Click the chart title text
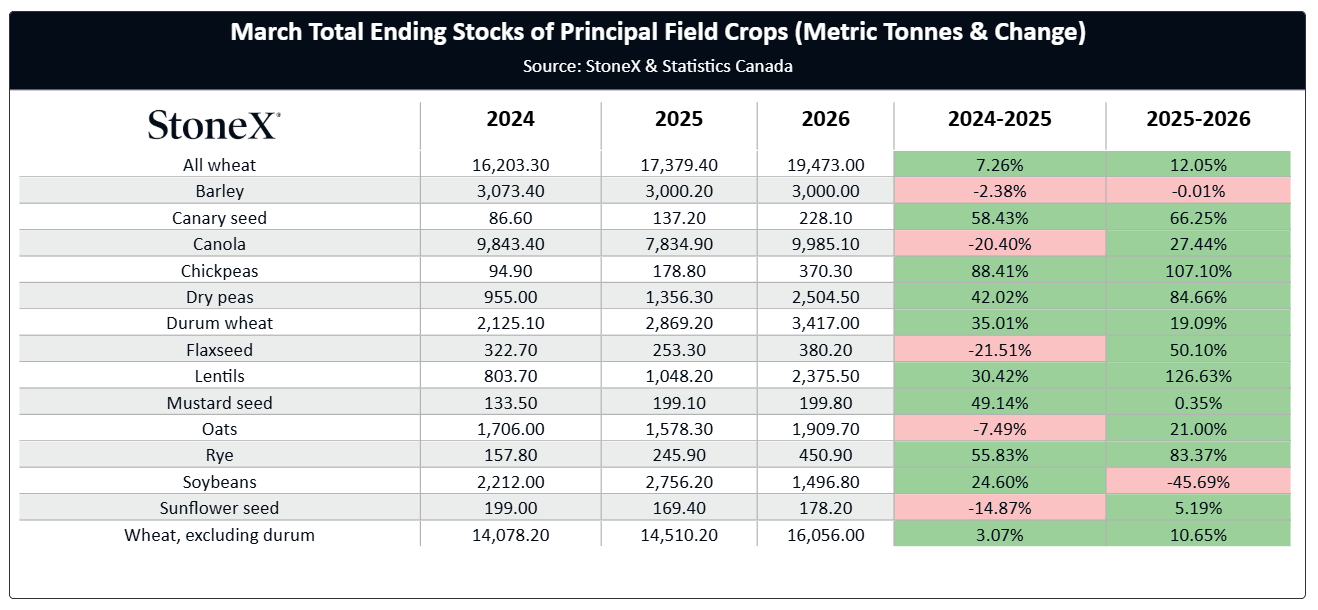 pos(658,32)
